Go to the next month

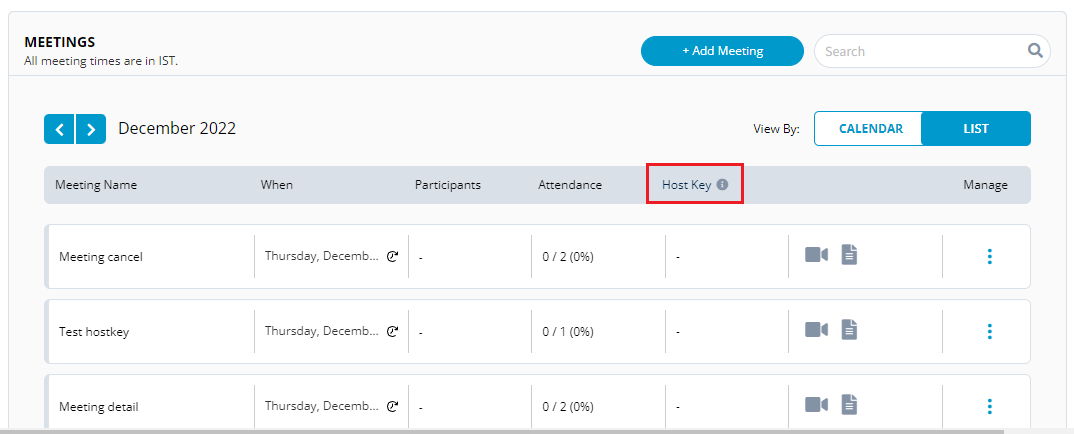[91, 129]
